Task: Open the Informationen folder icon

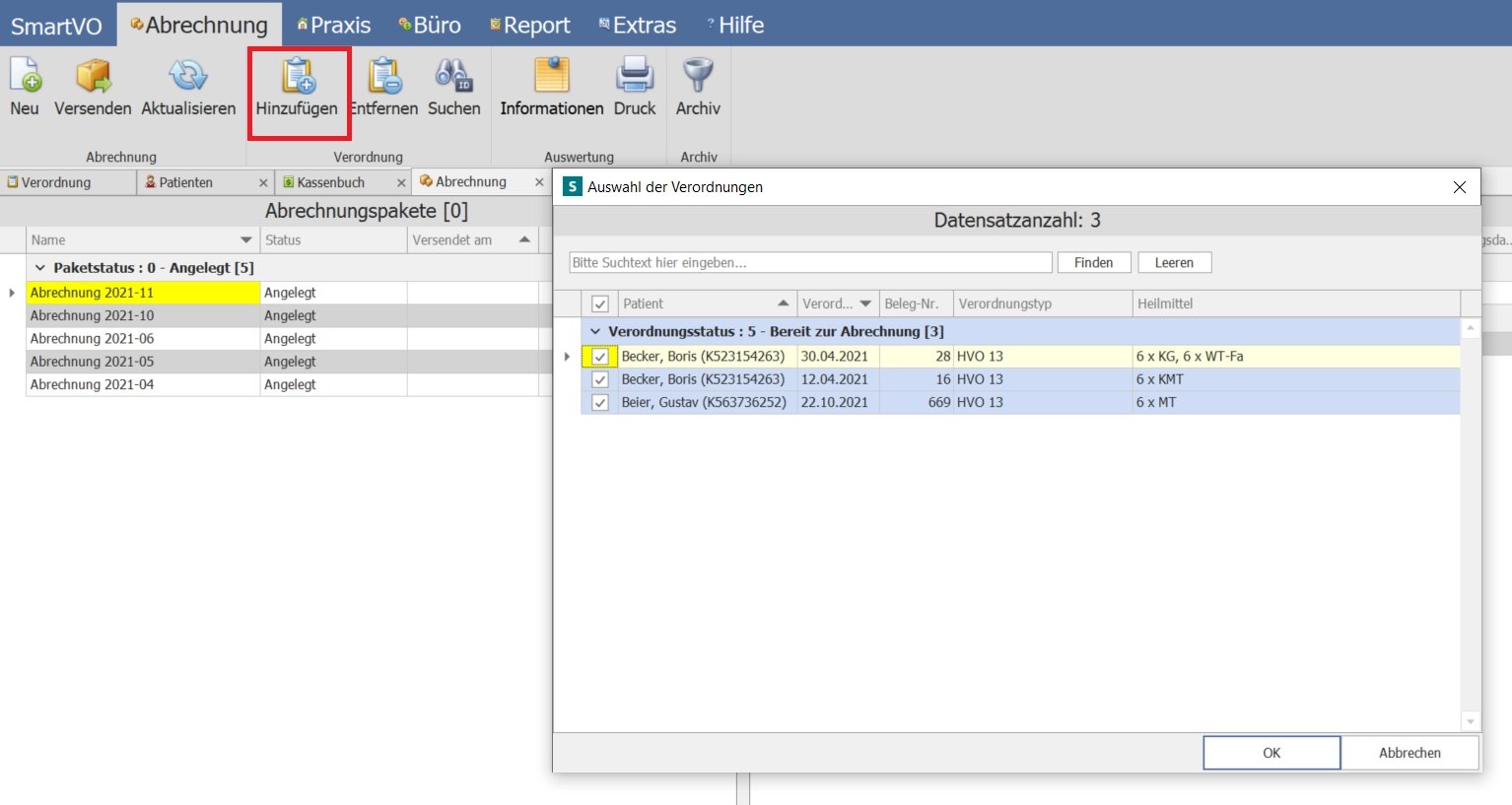Action: point(551,75)
